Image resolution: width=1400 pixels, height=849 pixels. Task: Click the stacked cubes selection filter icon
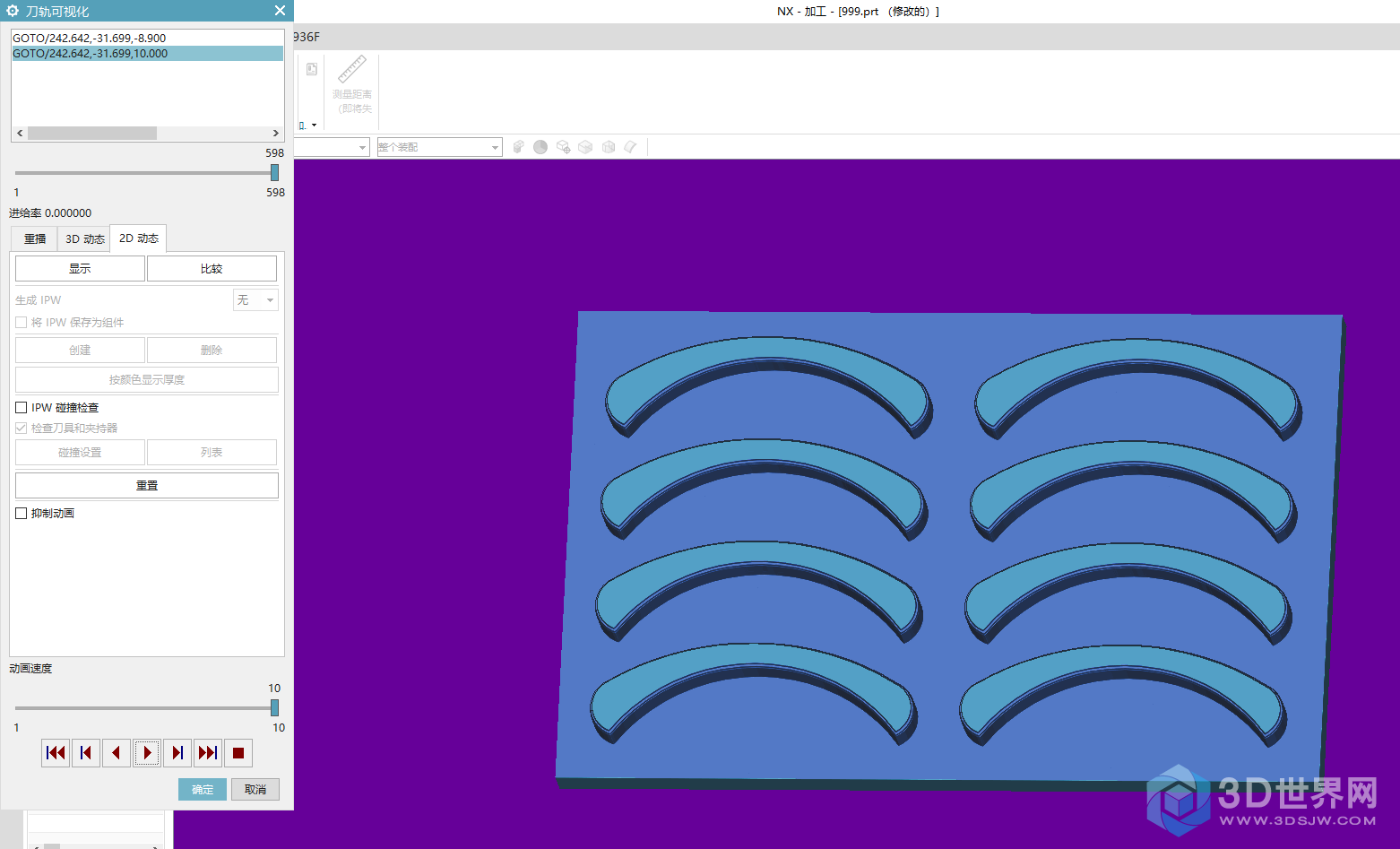click(518, 147)
